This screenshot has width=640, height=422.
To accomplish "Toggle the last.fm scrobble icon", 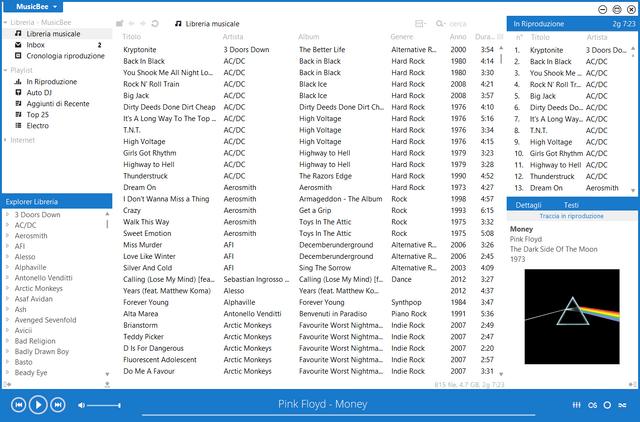I will [592, 405].
